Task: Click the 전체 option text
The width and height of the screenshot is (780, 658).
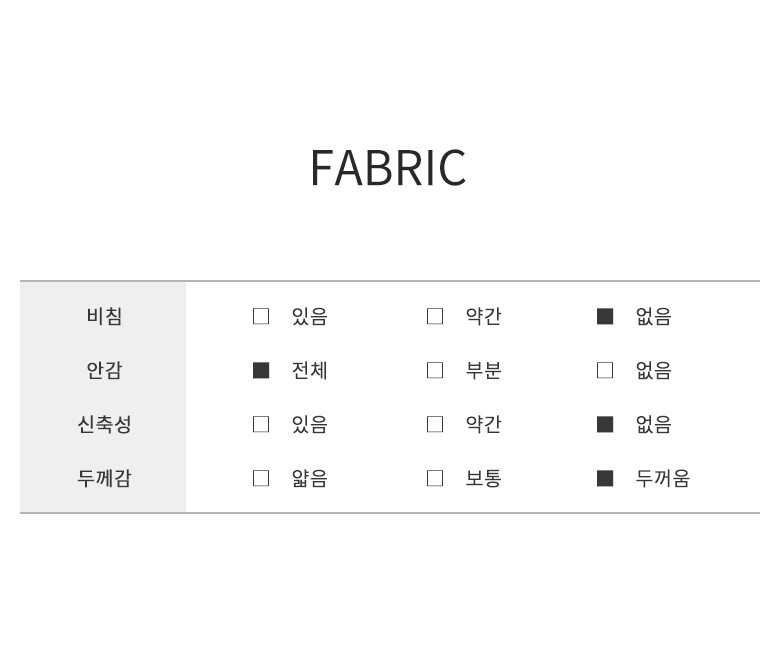Action: pyautogui.click(x=309, y=370)
